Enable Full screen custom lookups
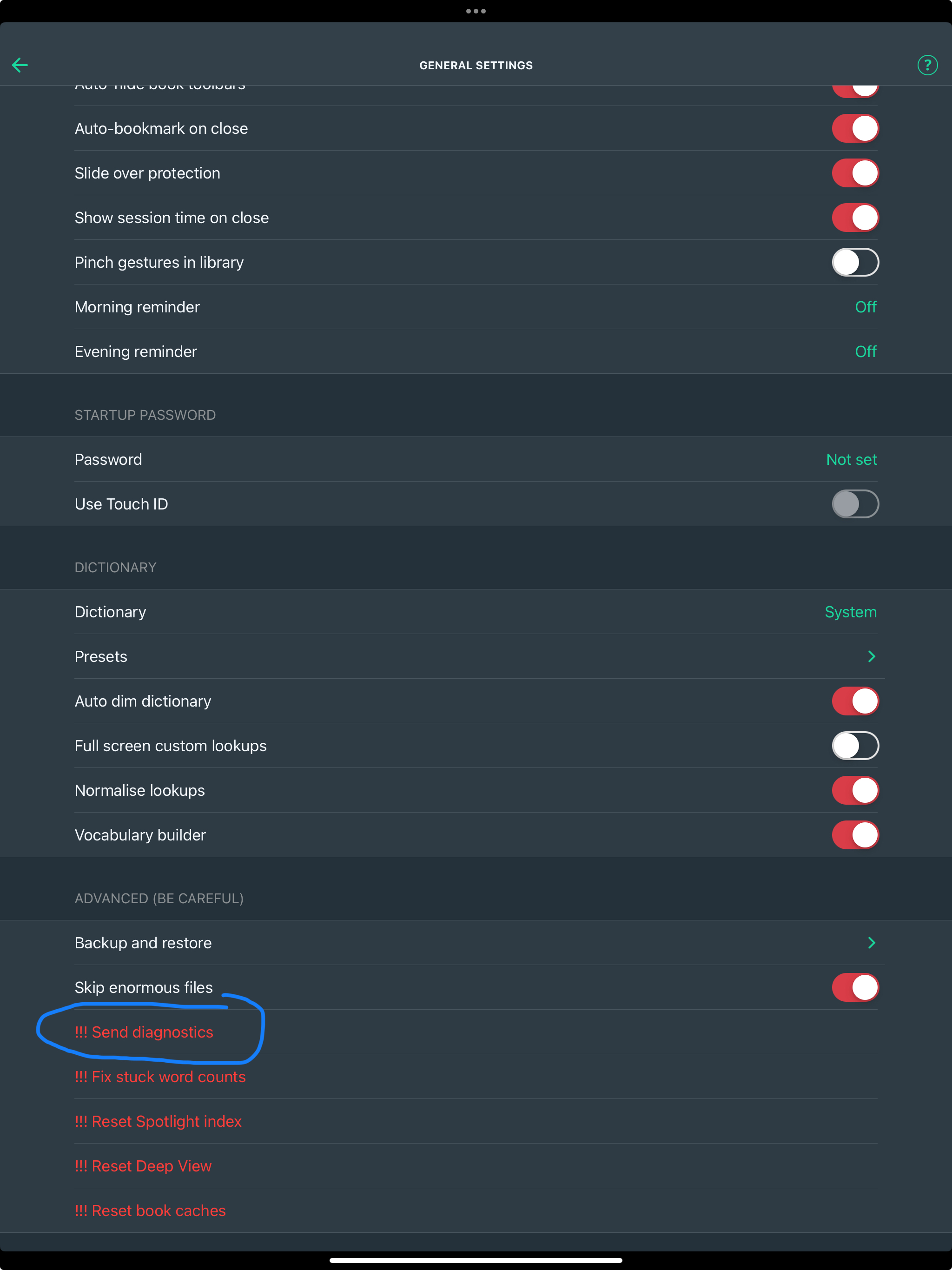The width and height of the screenshot is (952, 1270). [854, 746]
